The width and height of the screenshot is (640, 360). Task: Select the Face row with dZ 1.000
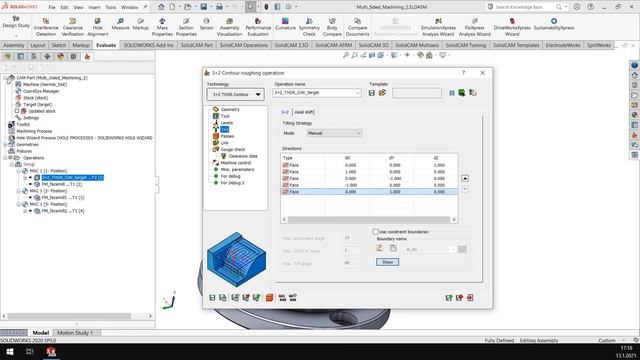[369, 165]
